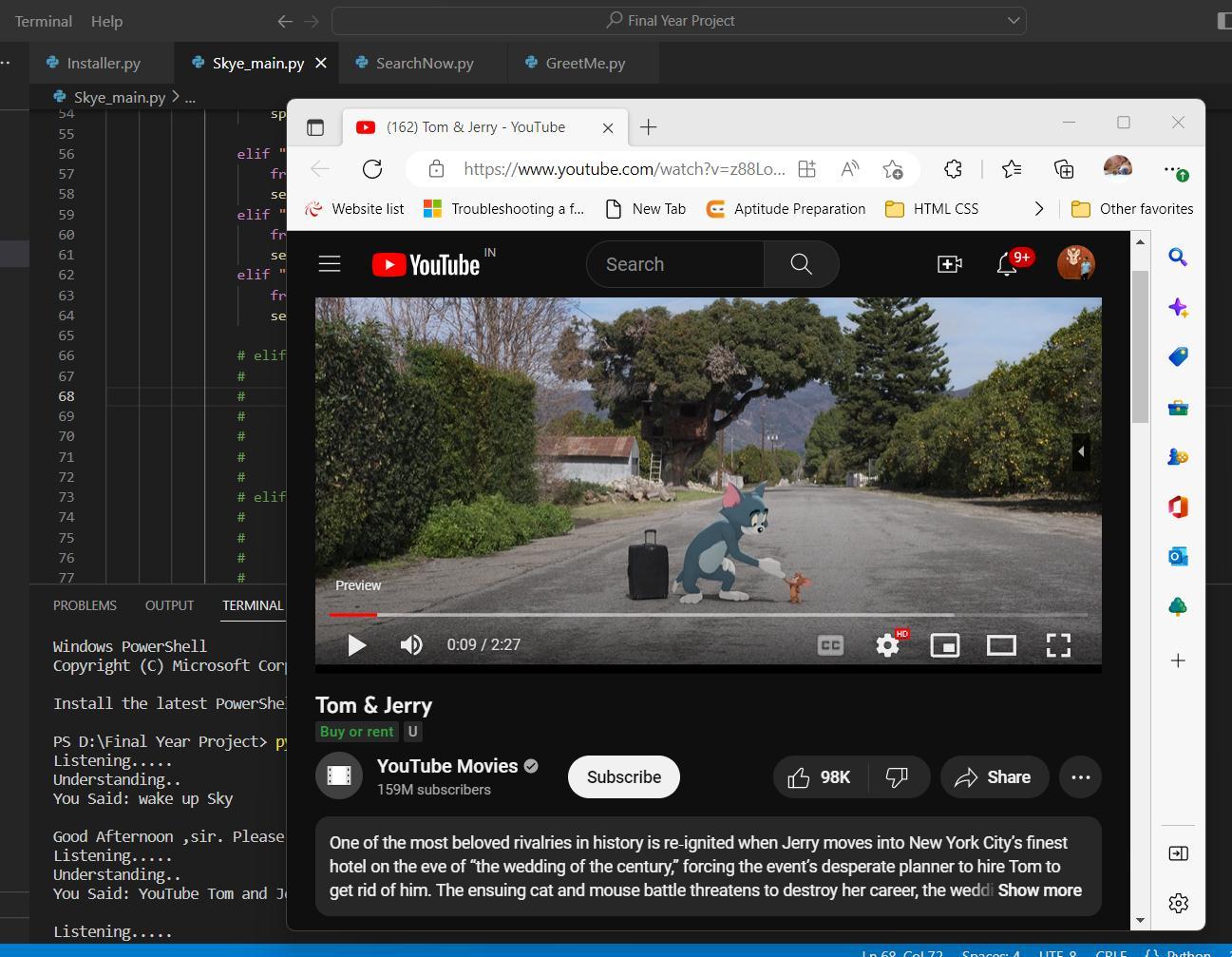Switch to the SearchNow.py tab
The height and width of the screenshot is (957, 1232).
[x=424, y=64]
